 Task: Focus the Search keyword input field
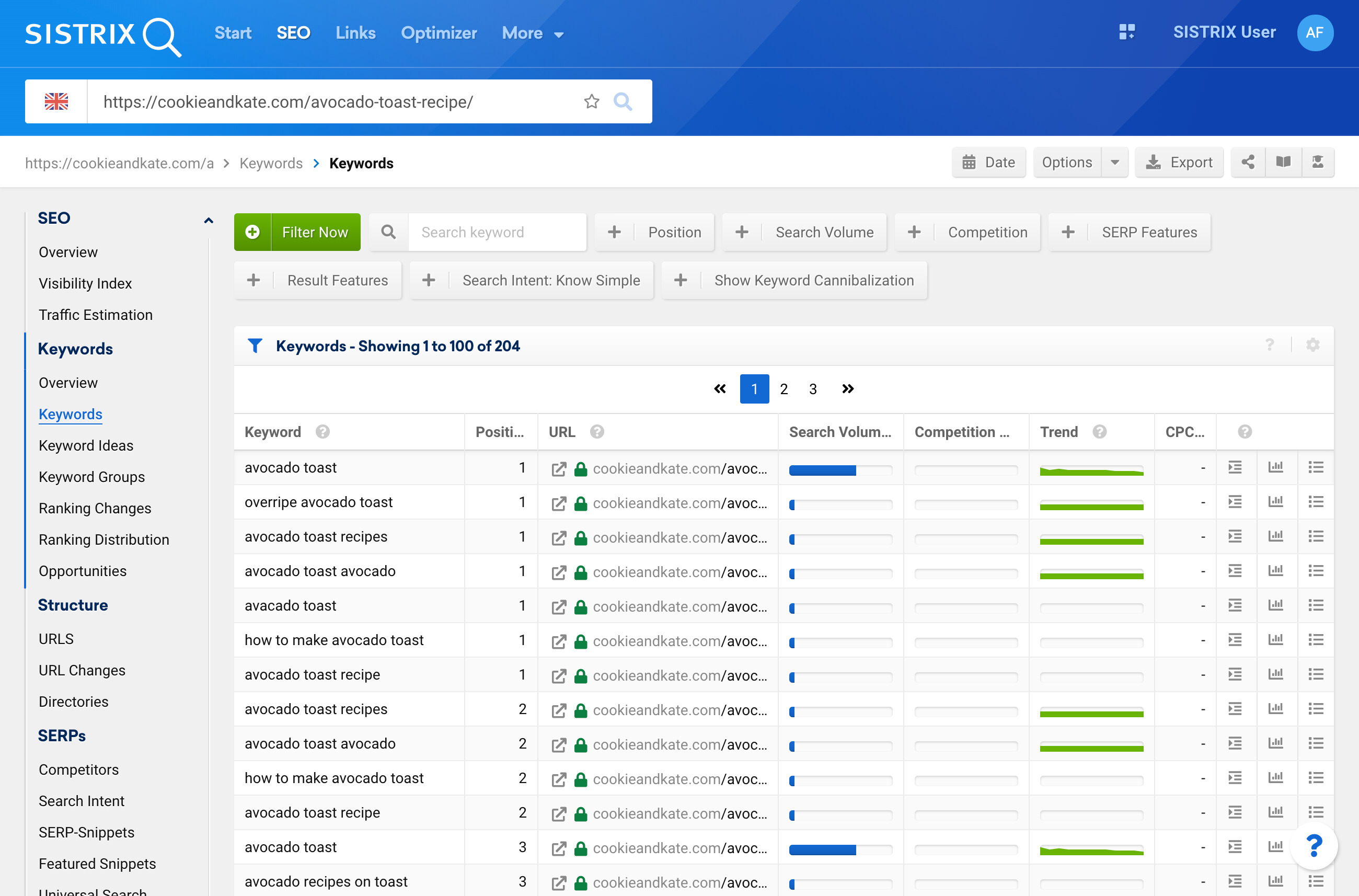[497, 232]
